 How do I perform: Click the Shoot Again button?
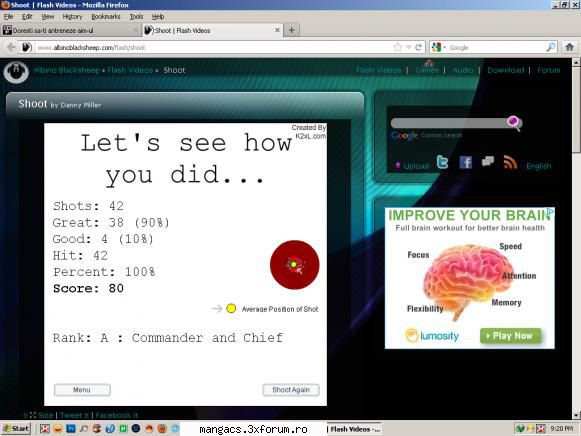291,390
